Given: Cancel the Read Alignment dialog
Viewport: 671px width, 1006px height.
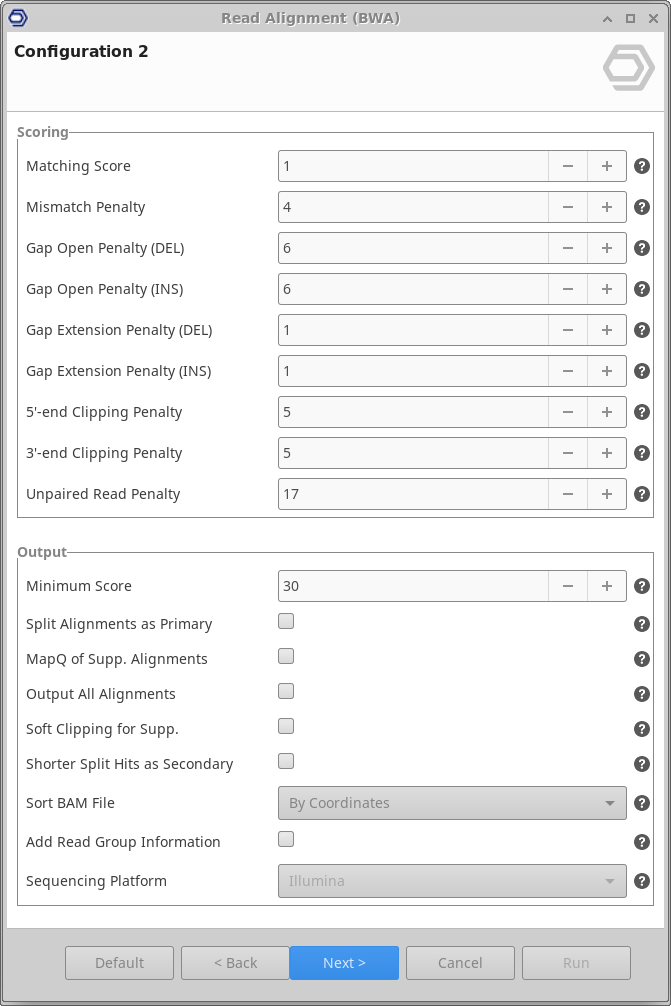Looking at the screenshot, I should [x=460, y=963].
